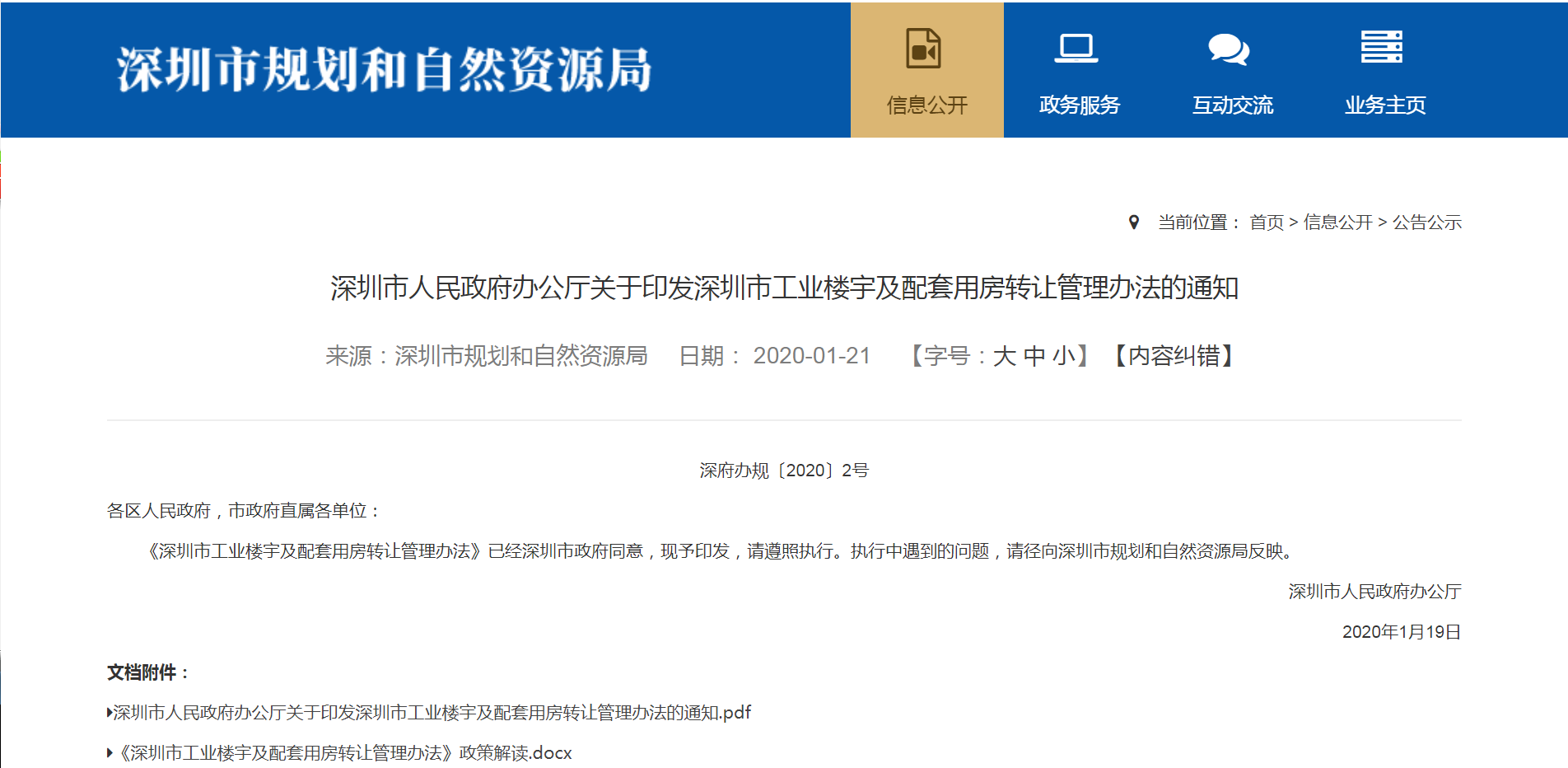Download the 政策解读.docx attachment

(x=346, y=753)
